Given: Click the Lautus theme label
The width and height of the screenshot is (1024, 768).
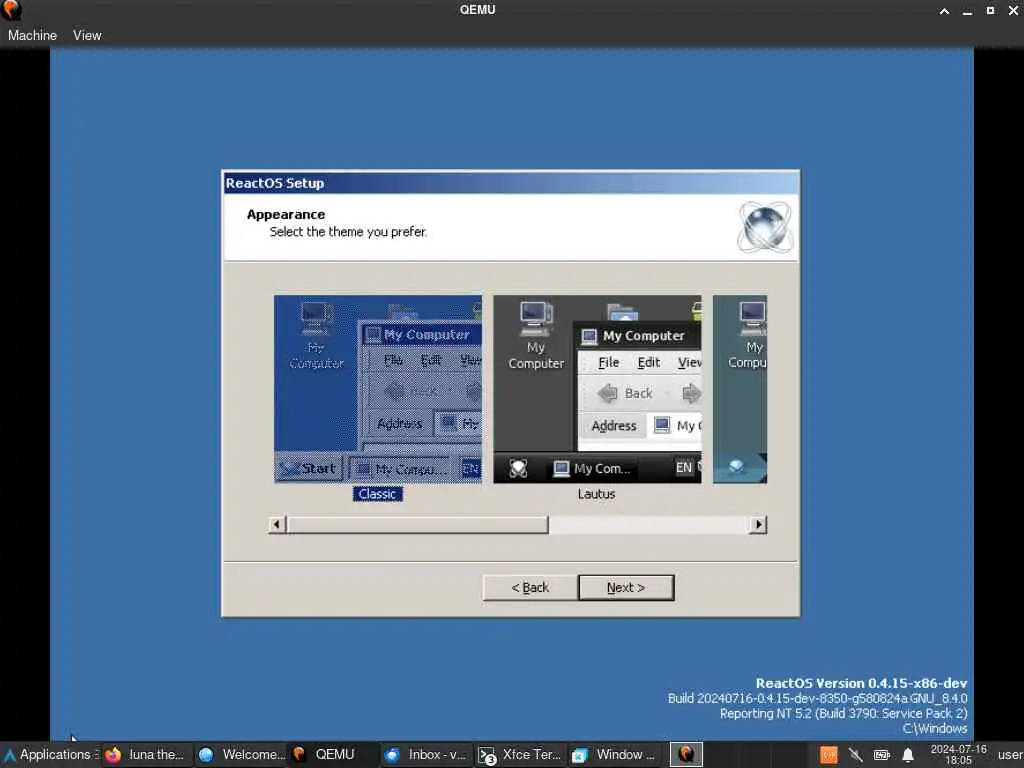Looking at the screenshot, I should coord(596,494).
